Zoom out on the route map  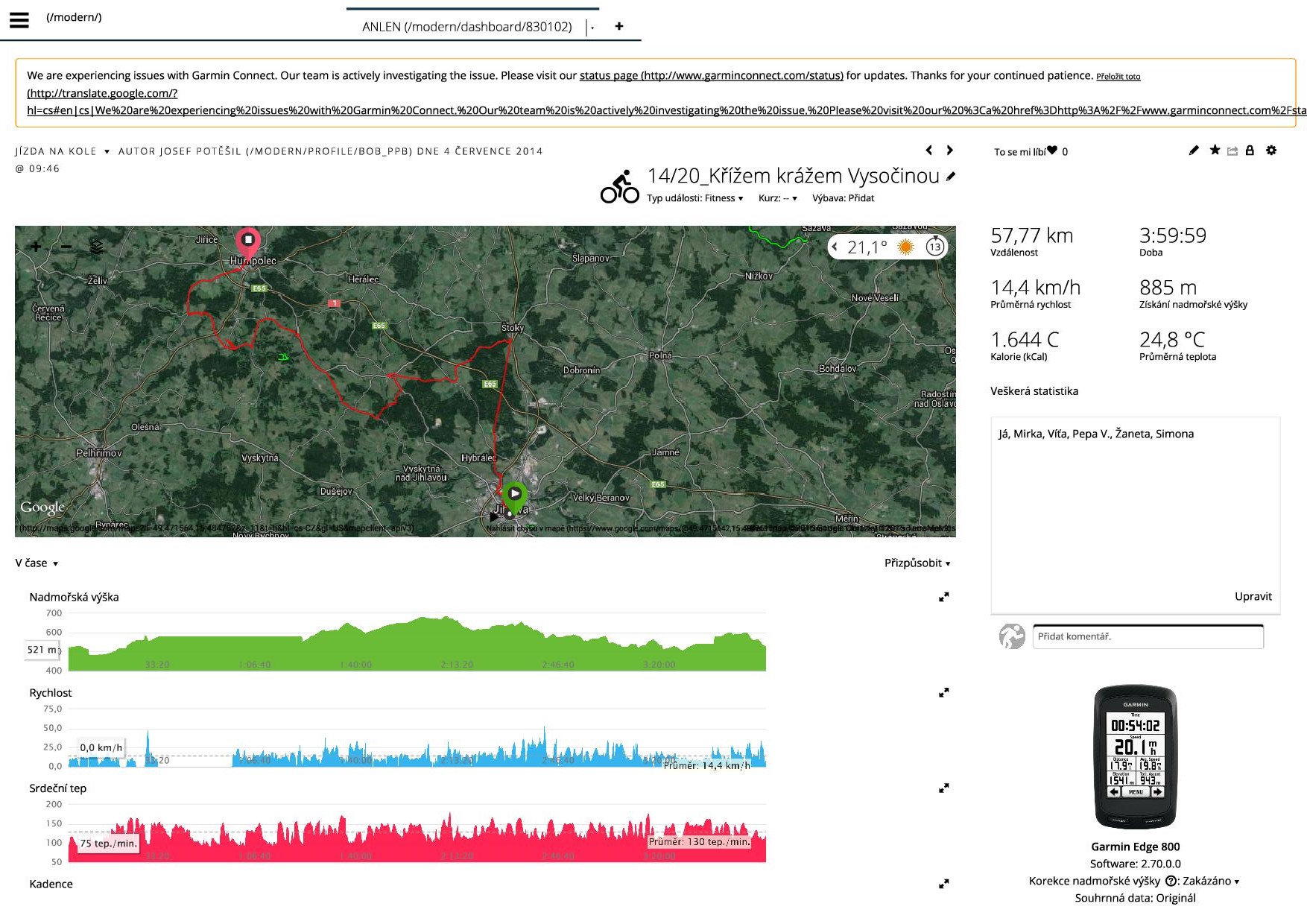66,247
